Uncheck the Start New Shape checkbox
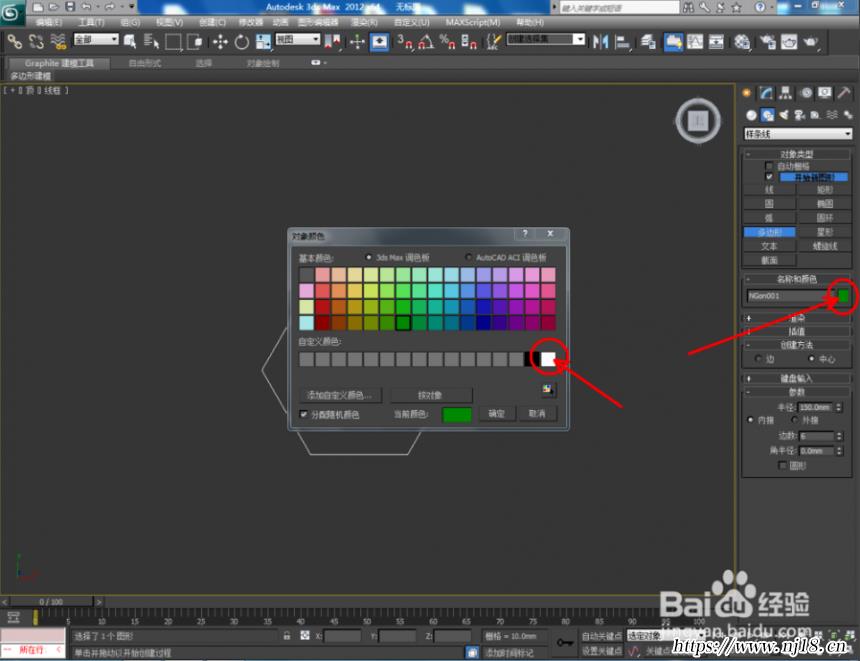 769,177
